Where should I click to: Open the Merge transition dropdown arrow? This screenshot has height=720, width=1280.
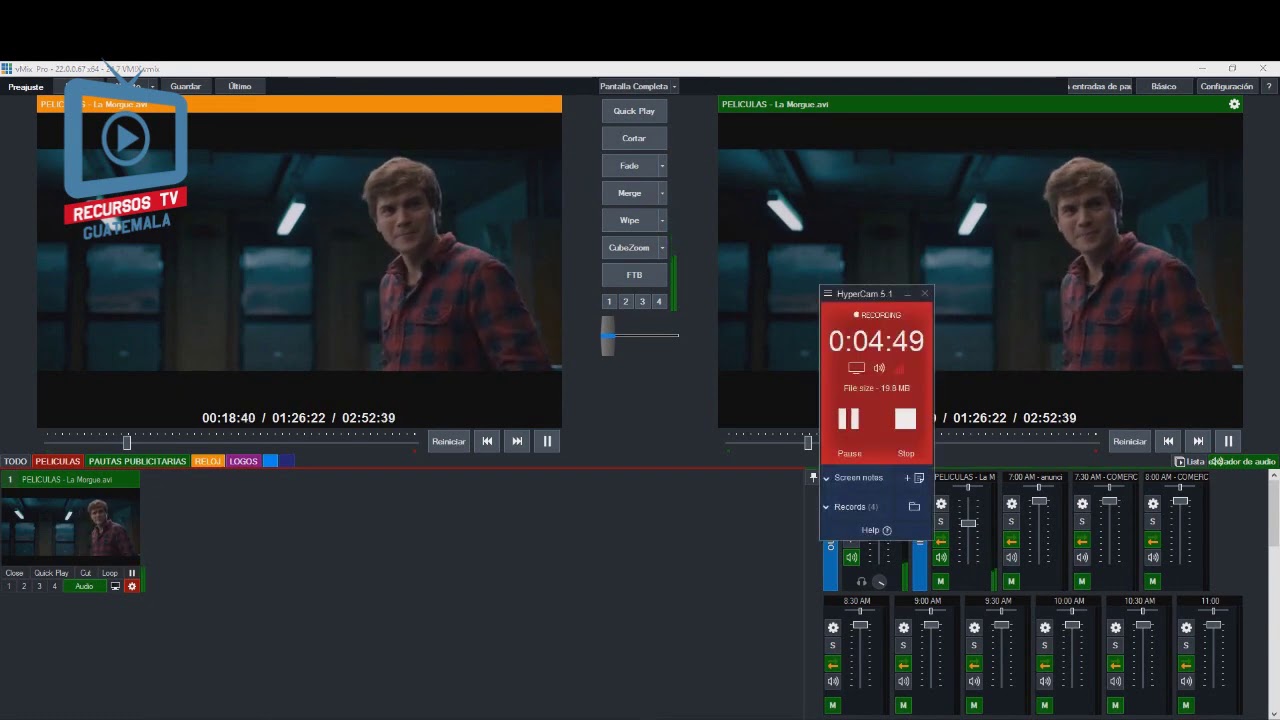pos(662,193)
